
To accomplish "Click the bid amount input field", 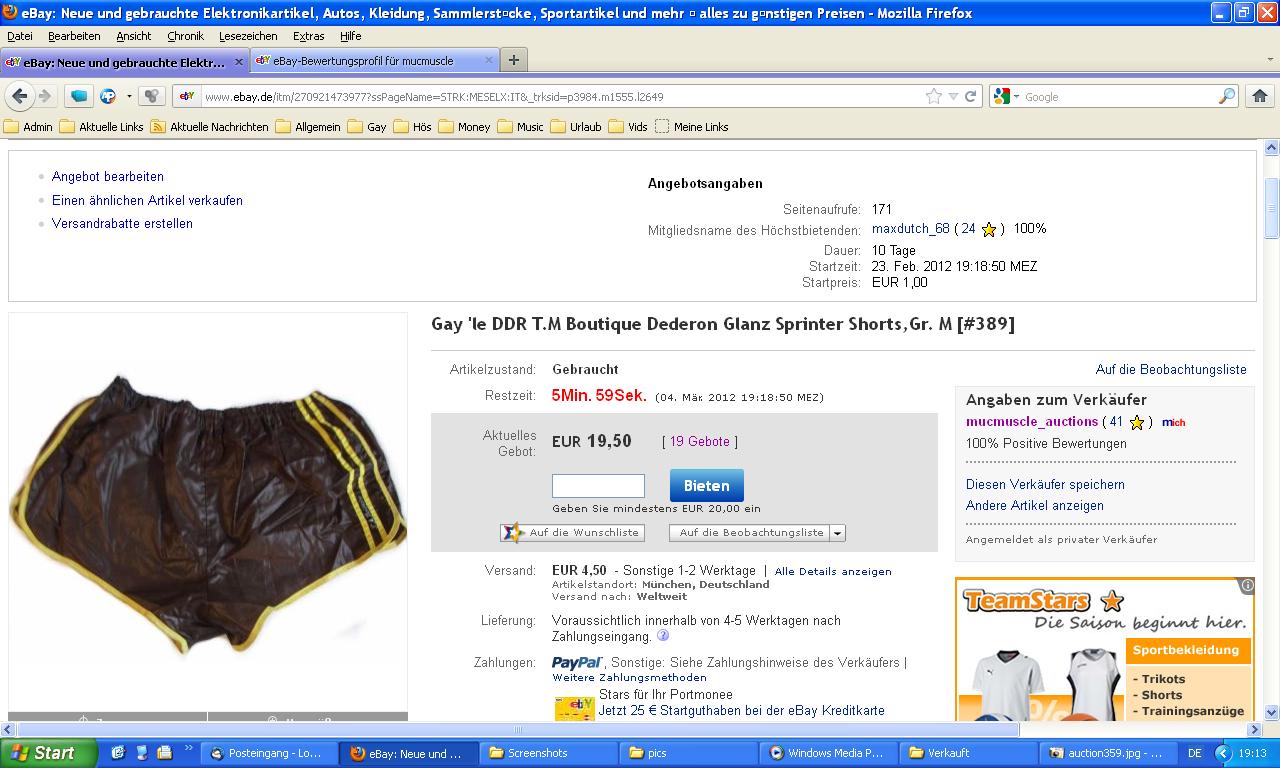I will coord(598,486).
